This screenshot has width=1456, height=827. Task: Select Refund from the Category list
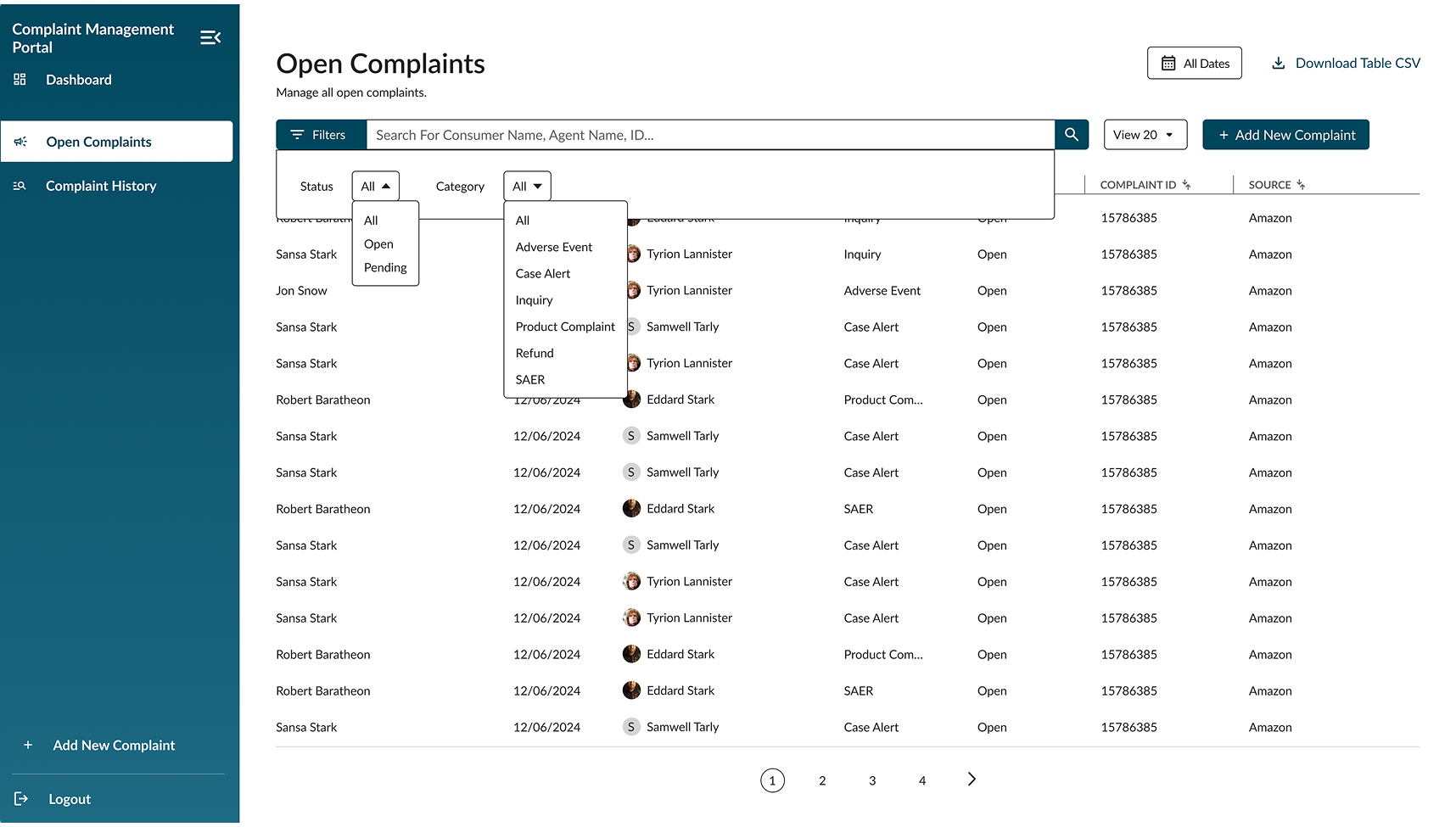(535, 354)
